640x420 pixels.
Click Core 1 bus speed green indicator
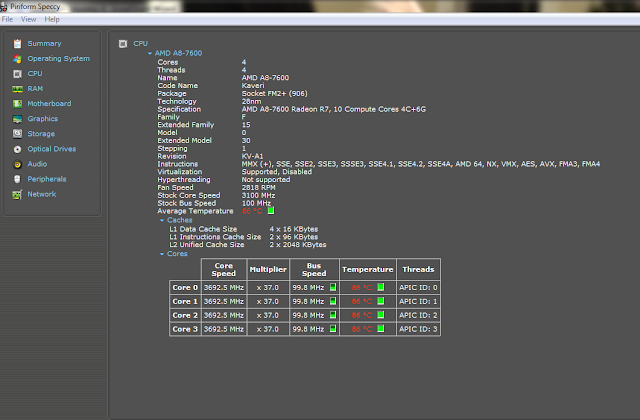(333, 301)
